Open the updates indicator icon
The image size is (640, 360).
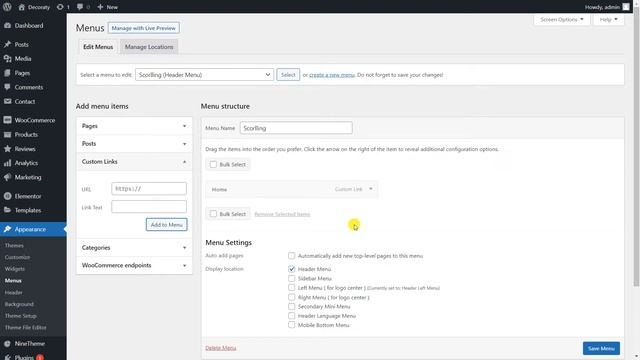(x=60, y=7)
